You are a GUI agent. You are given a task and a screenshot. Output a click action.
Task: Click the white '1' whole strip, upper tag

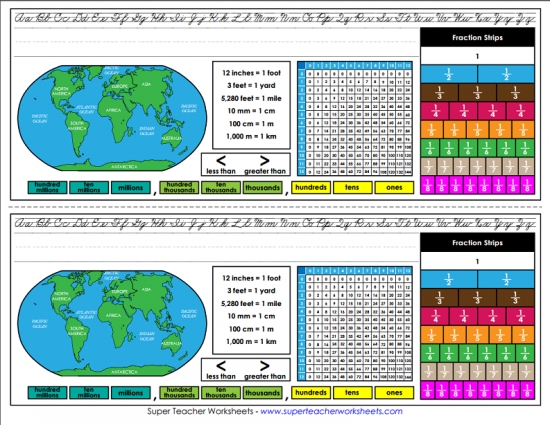(x=477, y=56)
